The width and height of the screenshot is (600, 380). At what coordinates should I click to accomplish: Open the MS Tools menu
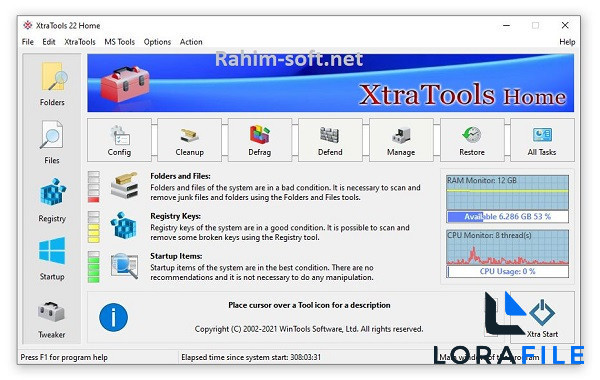point(119,42)
